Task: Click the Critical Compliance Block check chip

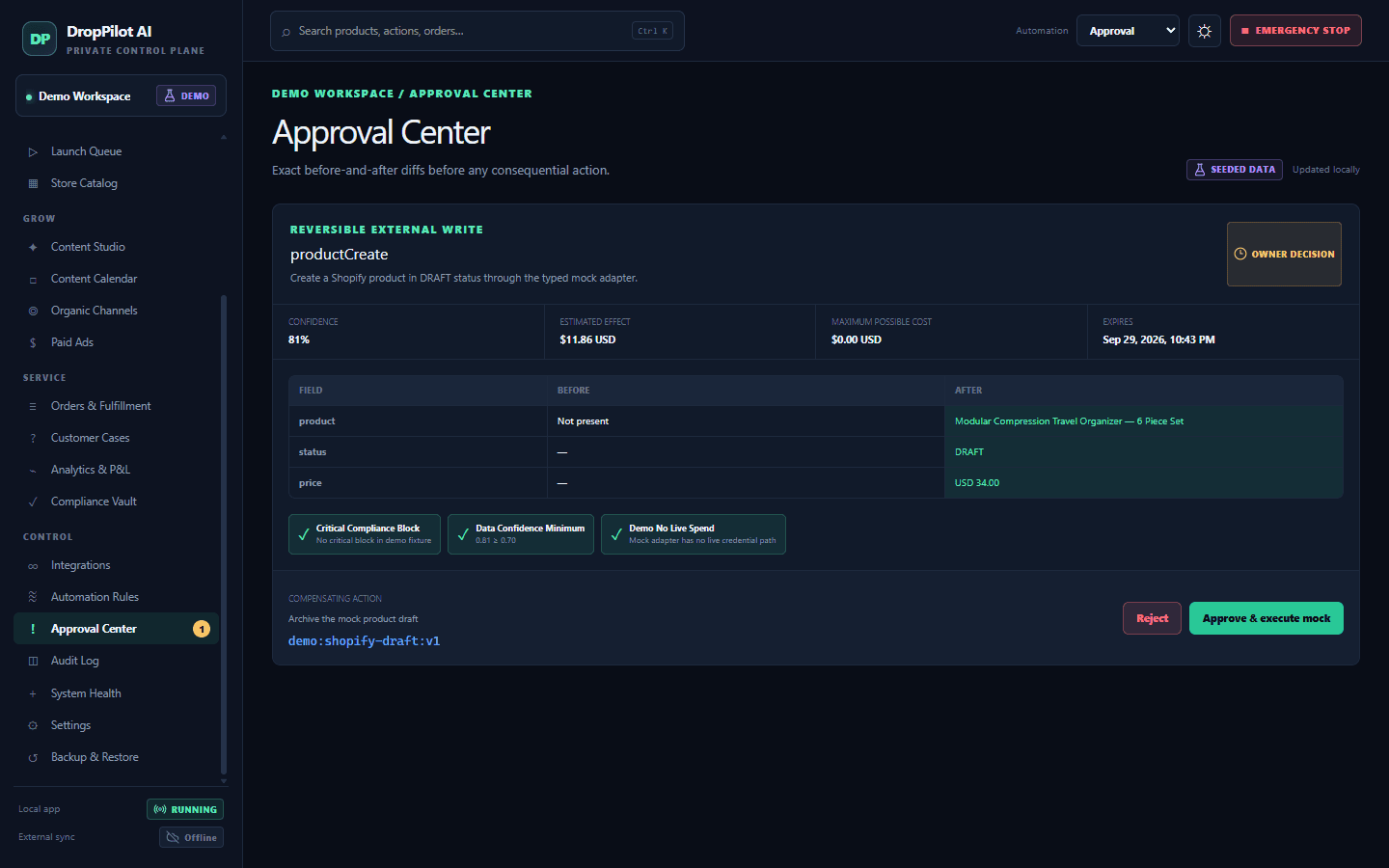Action: coord(365,534)
